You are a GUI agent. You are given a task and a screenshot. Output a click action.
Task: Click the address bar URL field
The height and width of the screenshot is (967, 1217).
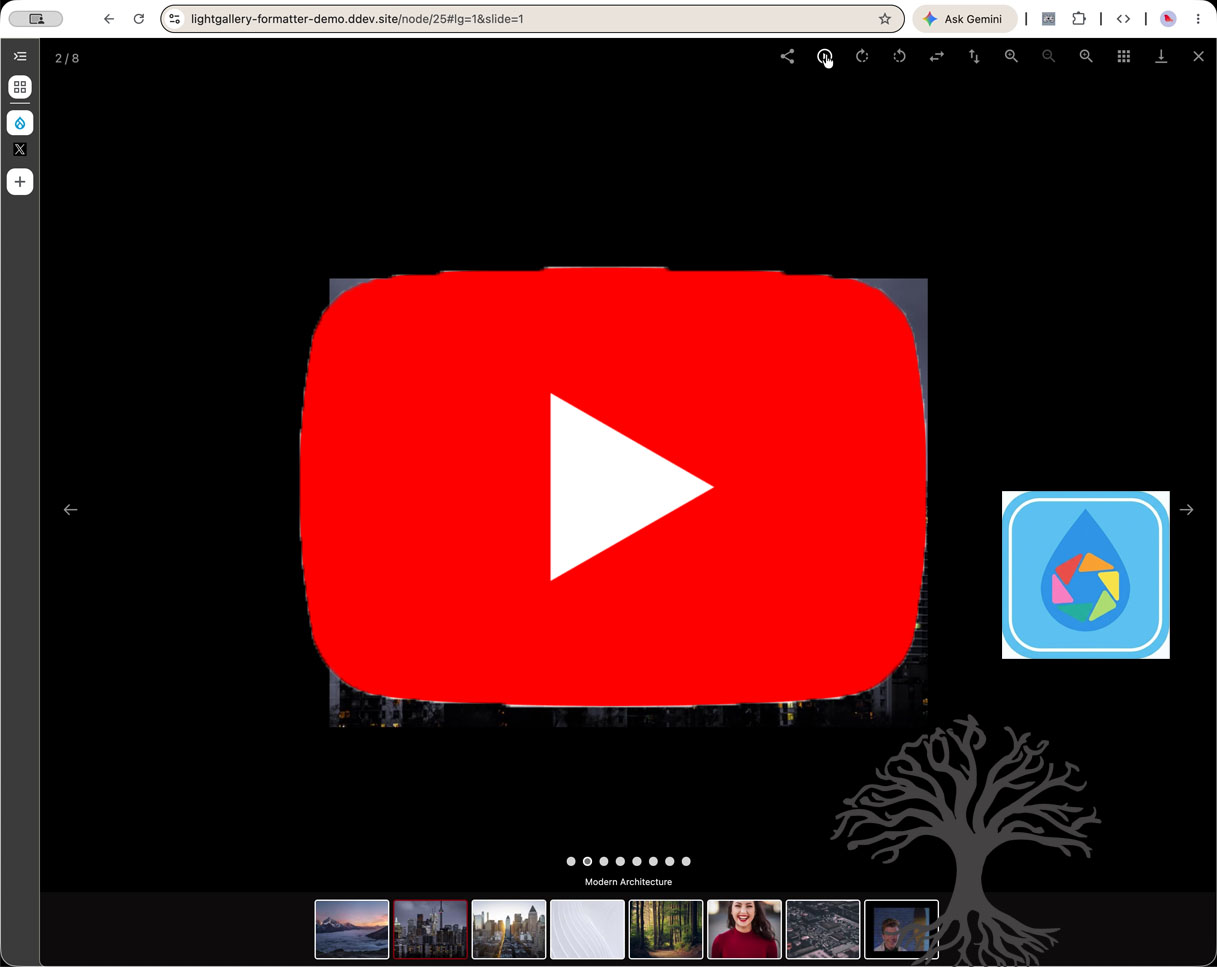pyautogui.click(x=530, y=19)
